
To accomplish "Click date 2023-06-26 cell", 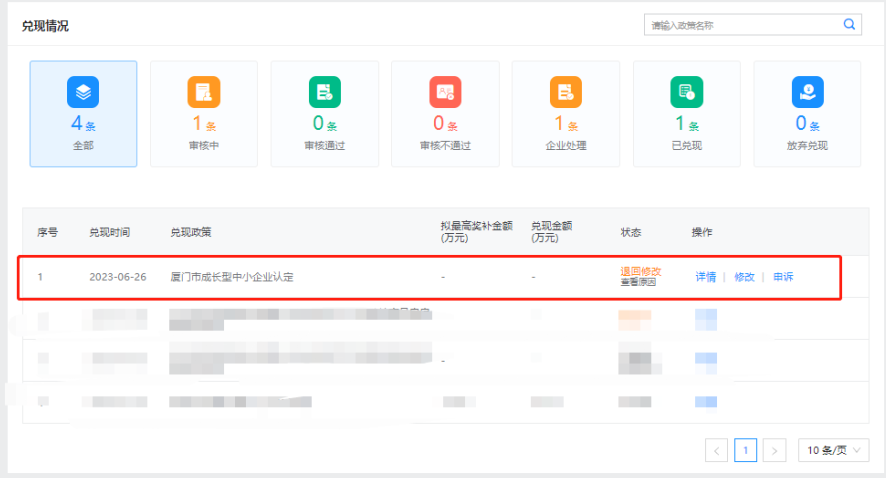I will (118, 277).
